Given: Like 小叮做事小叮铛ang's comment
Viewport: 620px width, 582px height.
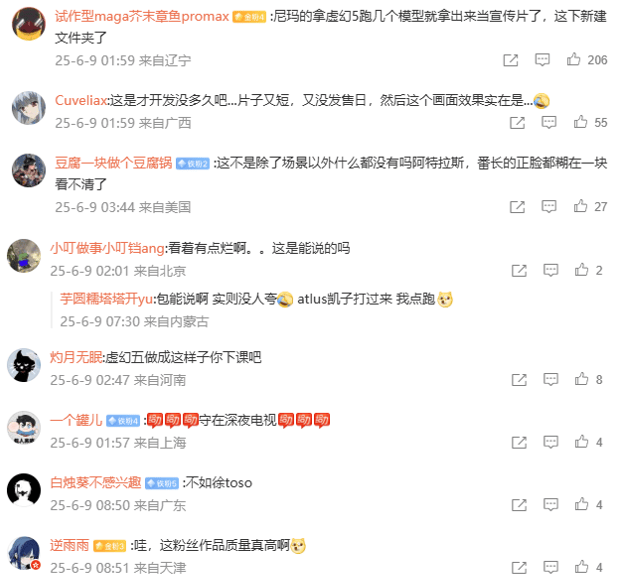Looking at the screenshot, I should 581,270.
